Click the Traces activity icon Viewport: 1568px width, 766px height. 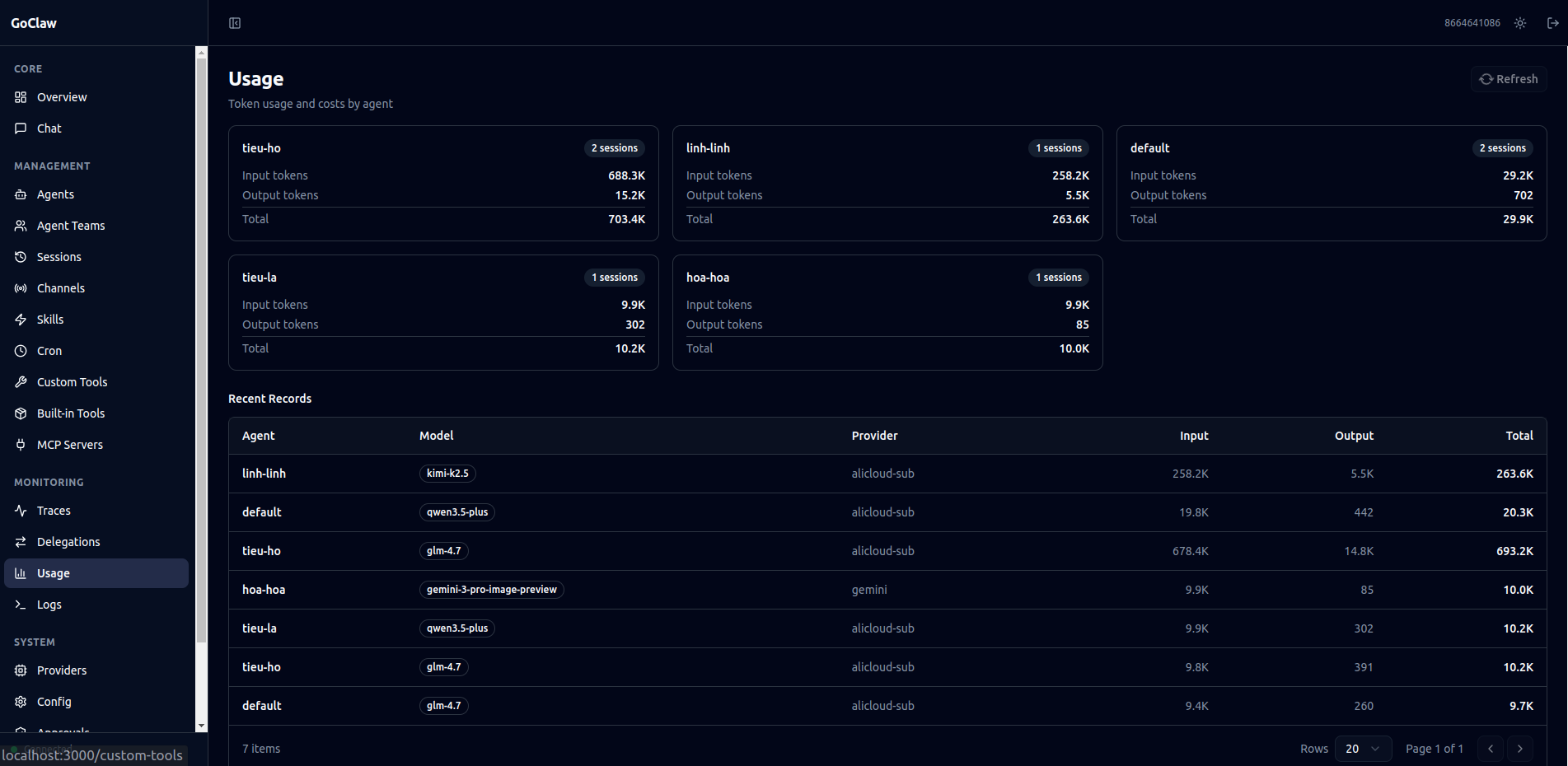point(21,511)
